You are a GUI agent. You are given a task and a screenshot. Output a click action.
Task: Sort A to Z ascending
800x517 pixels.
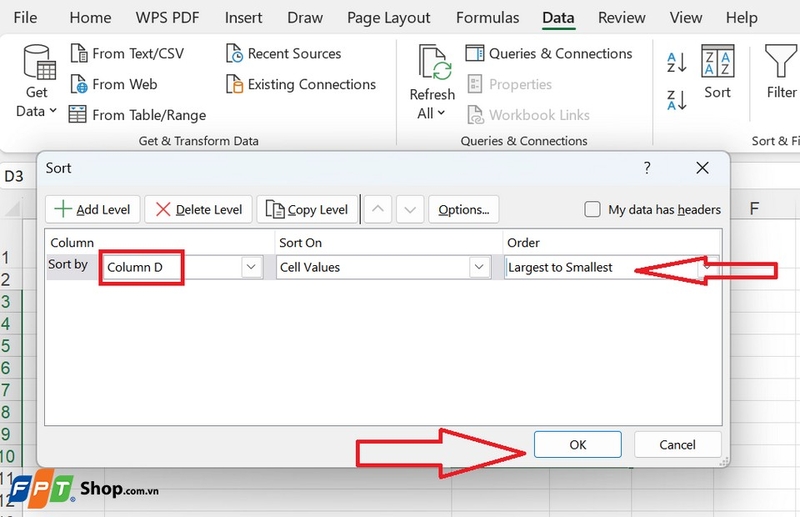click(x=677, y=62)
